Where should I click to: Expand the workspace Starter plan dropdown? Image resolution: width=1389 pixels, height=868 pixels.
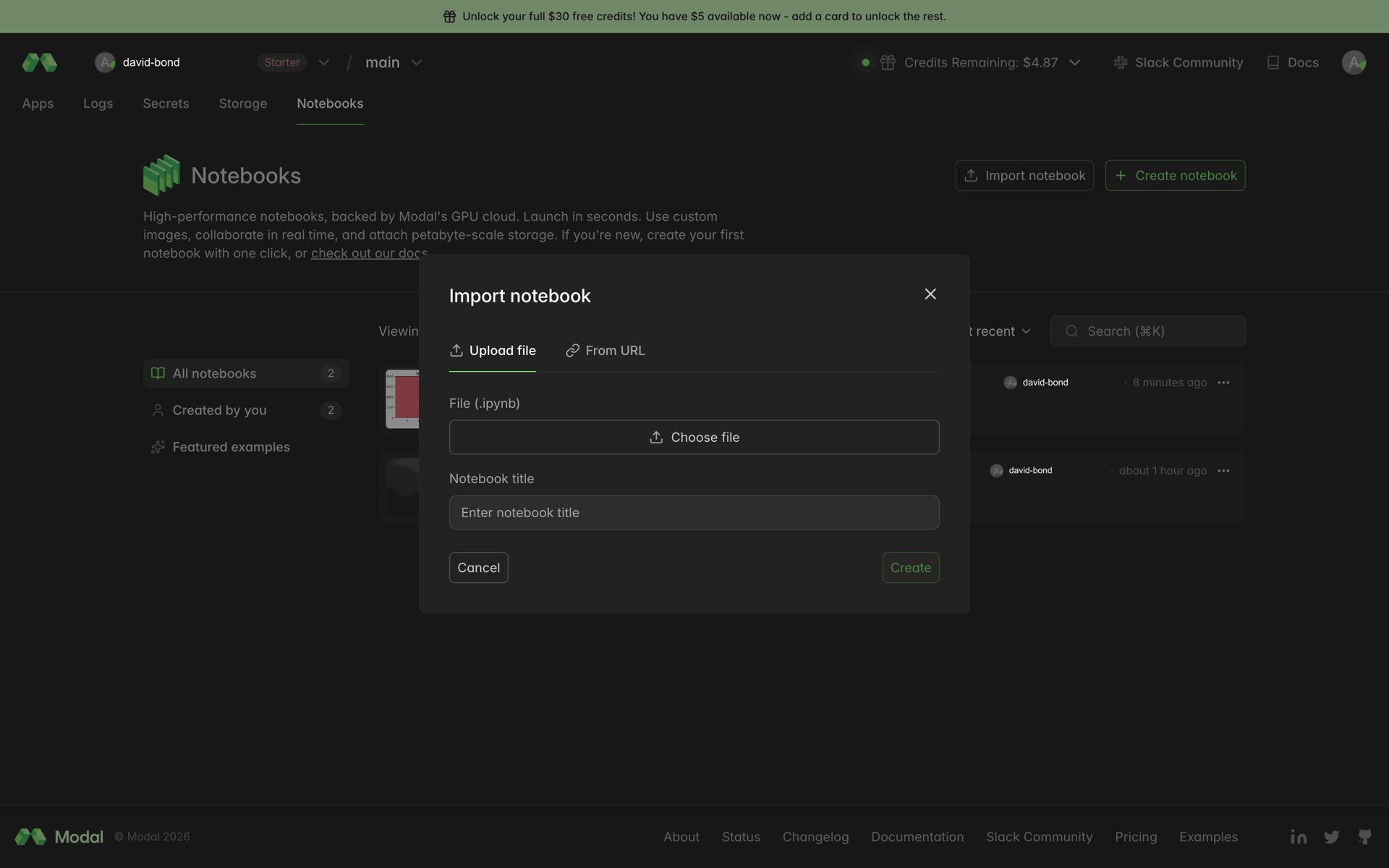coord(323,63)
